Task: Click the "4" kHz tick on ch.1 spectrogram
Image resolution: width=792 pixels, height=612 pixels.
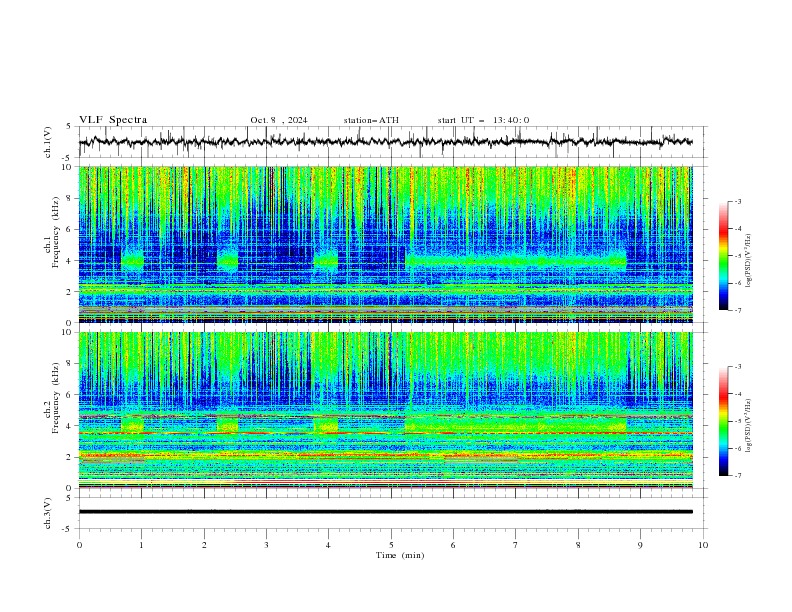Action: [x=70, y=261]
